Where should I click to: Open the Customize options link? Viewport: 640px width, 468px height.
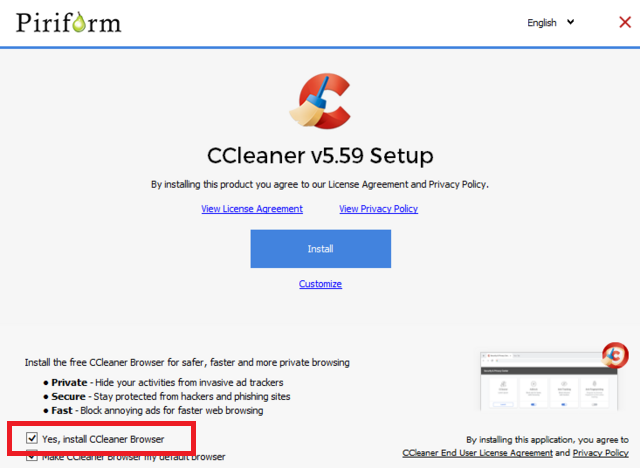(320, 284)
